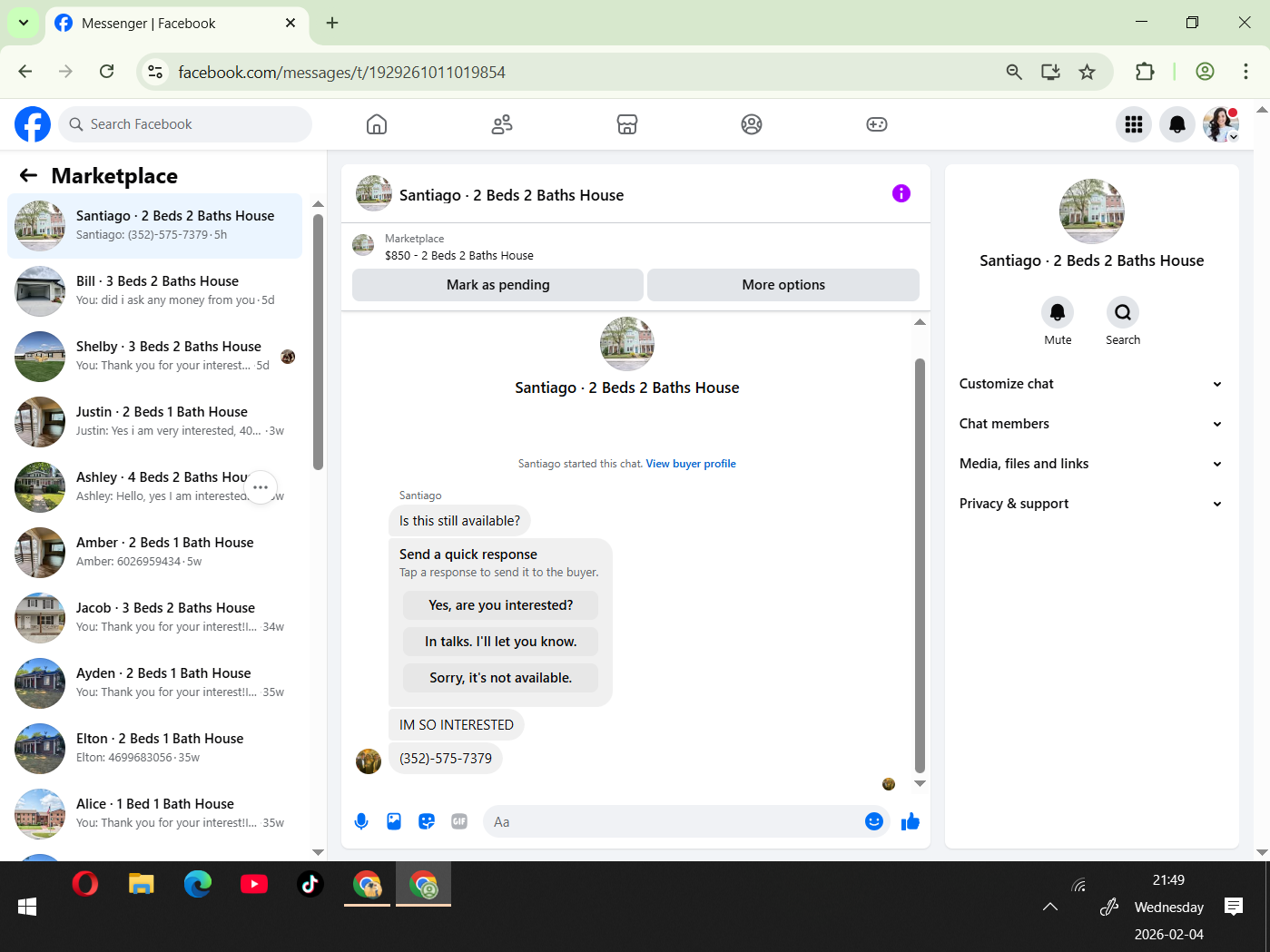Open the tab search dropdown arrow
This screenshot has width=1270, height=952.
pyautogui.click(x=24, y=23)
